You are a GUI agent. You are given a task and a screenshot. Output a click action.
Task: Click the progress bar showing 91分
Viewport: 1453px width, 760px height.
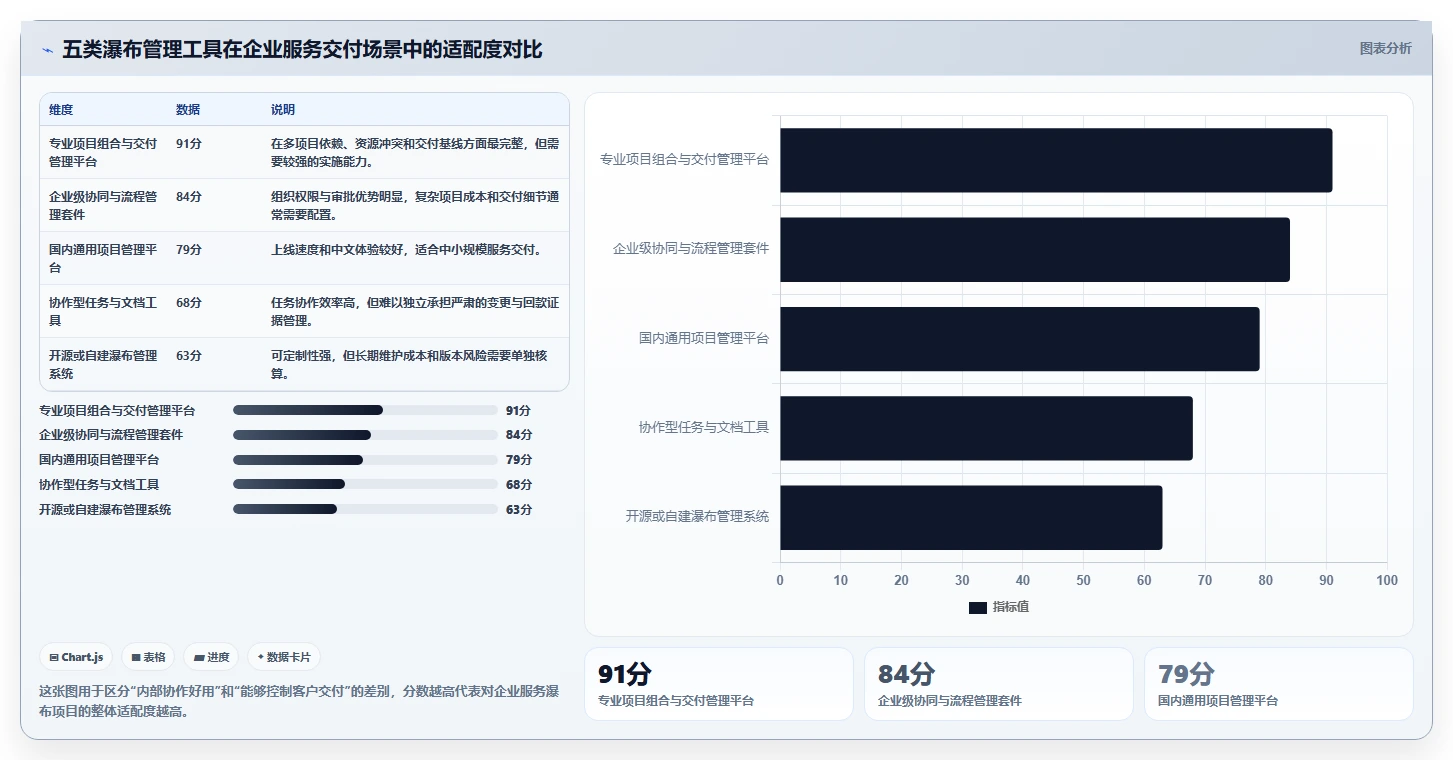point(365,410)
